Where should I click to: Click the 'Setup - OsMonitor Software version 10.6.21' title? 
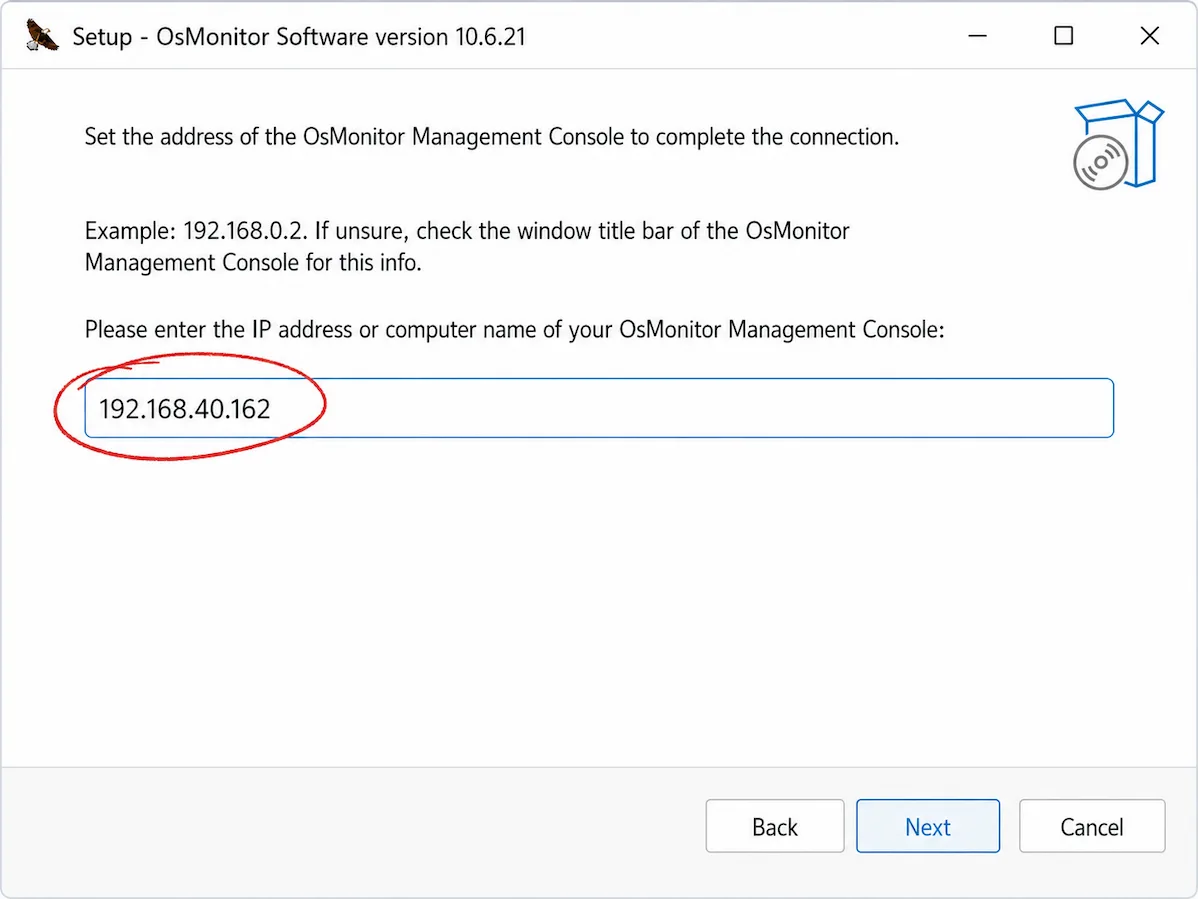pos(299,37)
